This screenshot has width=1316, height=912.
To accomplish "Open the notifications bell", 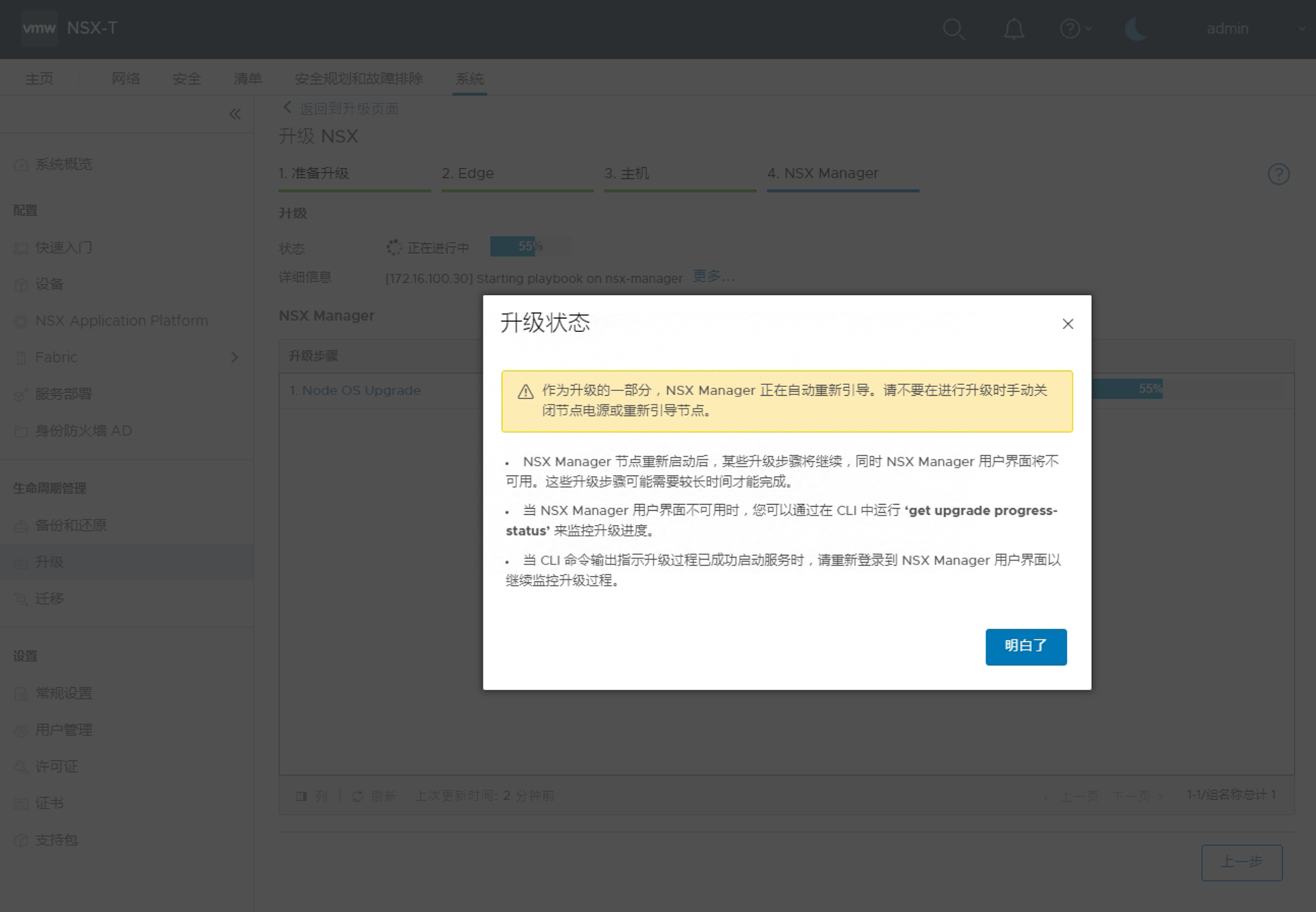I will (1014, 29).
